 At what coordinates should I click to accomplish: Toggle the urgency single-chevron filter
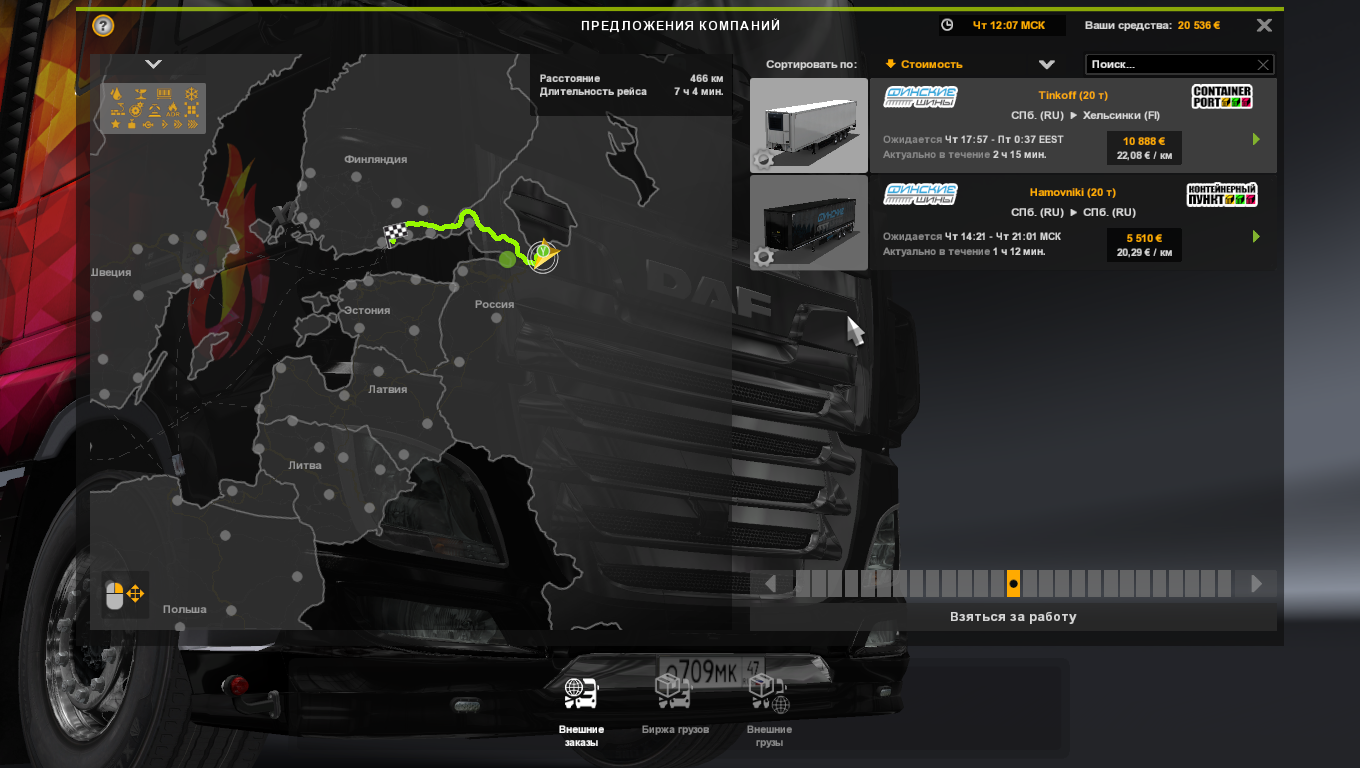pos(165,124)
